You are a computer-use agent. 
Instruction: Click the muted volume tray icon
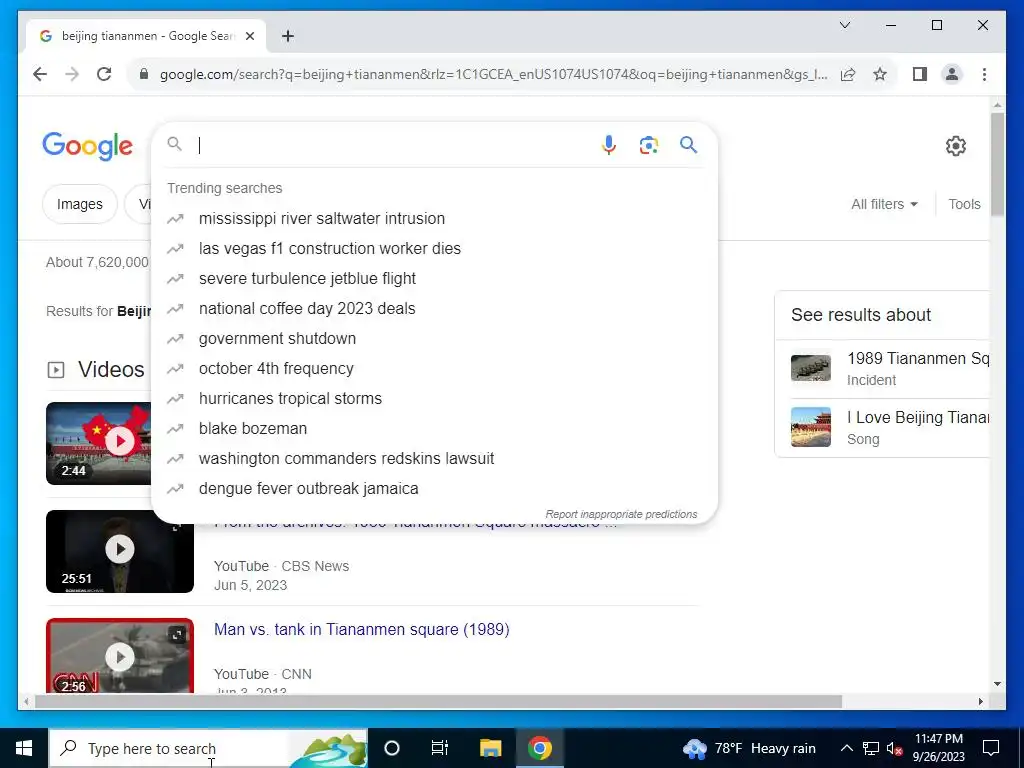[894, 748]
